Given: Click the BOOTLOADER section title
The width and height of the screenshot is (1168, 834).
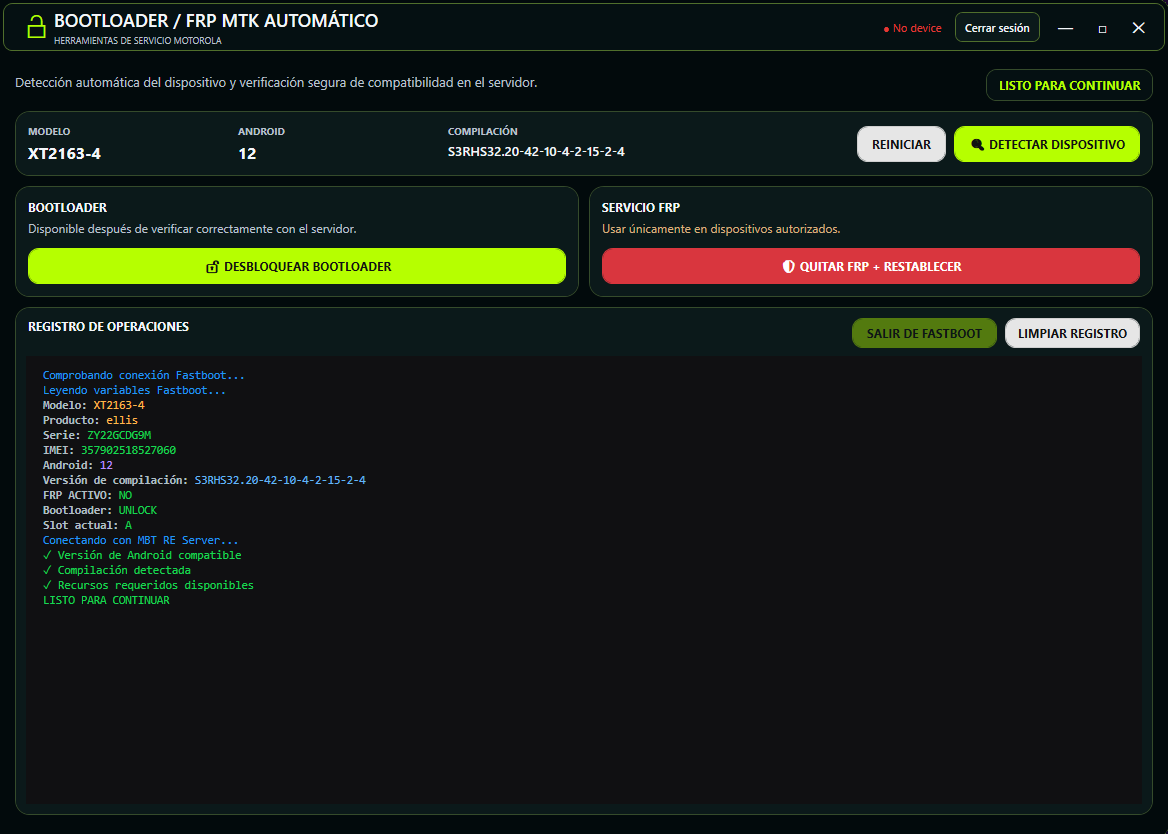Looking at the screenshot, I should [67, 208].
